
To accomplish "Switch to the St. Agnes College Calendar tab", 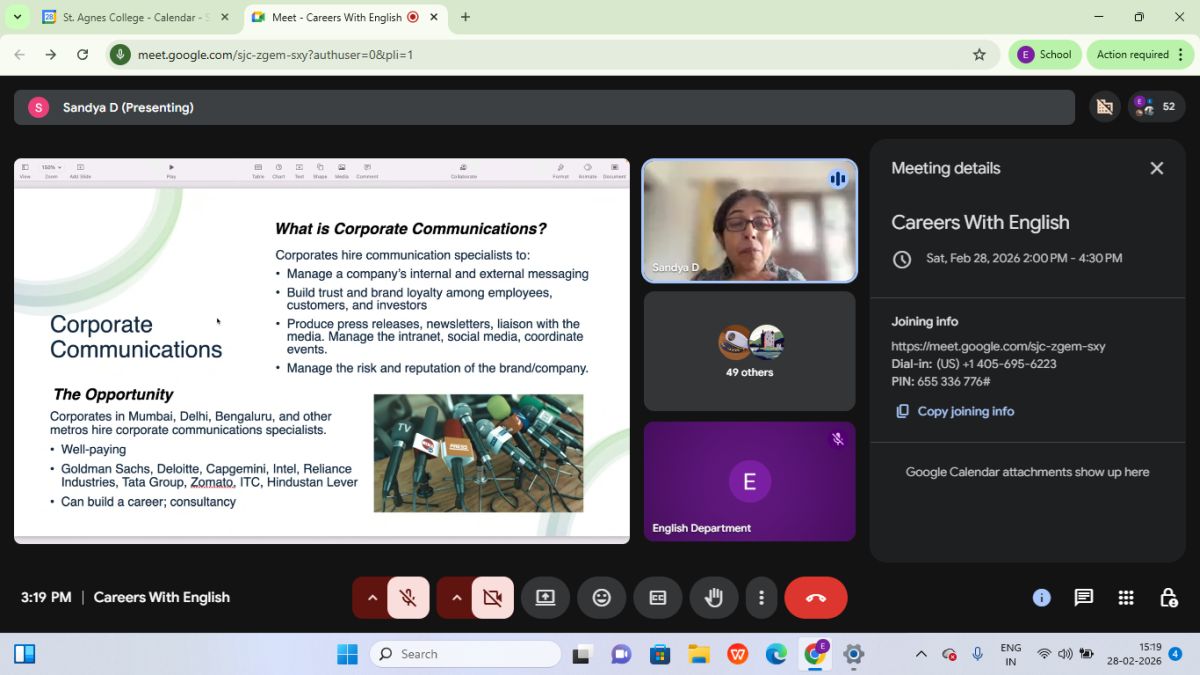I will point(135,17).
